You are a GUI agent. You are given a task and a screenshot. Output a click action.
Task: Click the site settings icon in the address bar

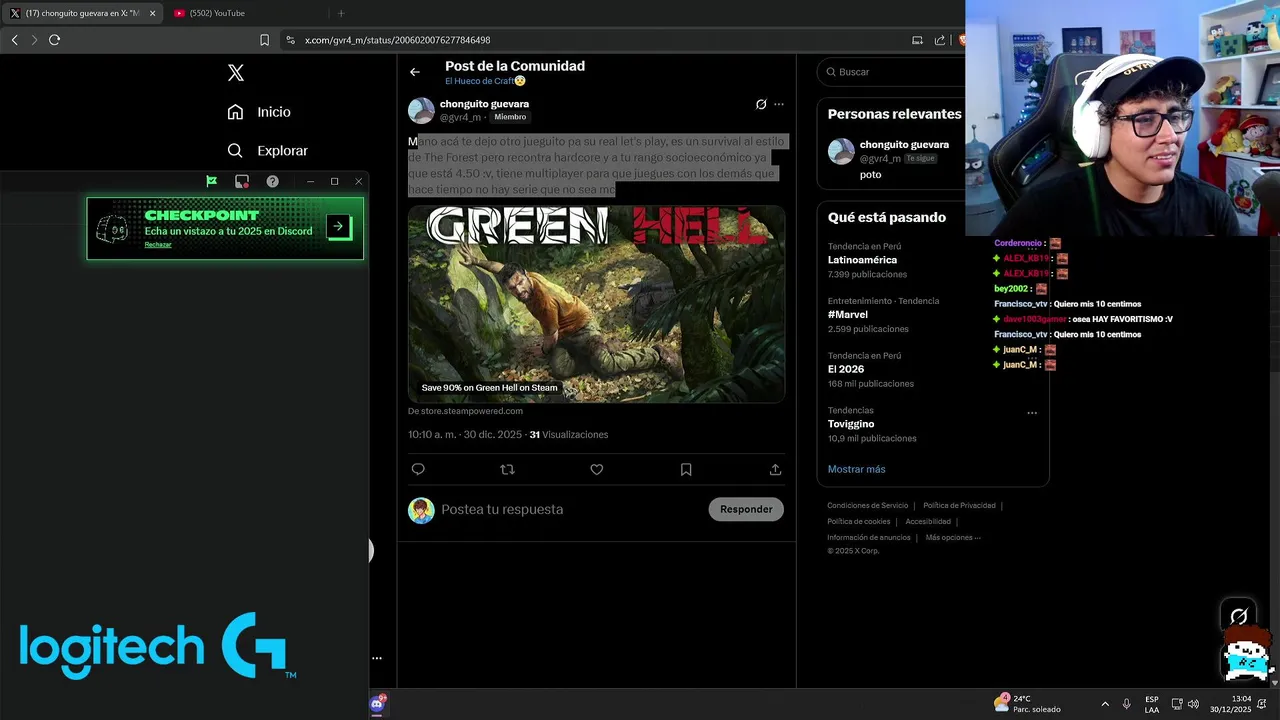[291, 40]
